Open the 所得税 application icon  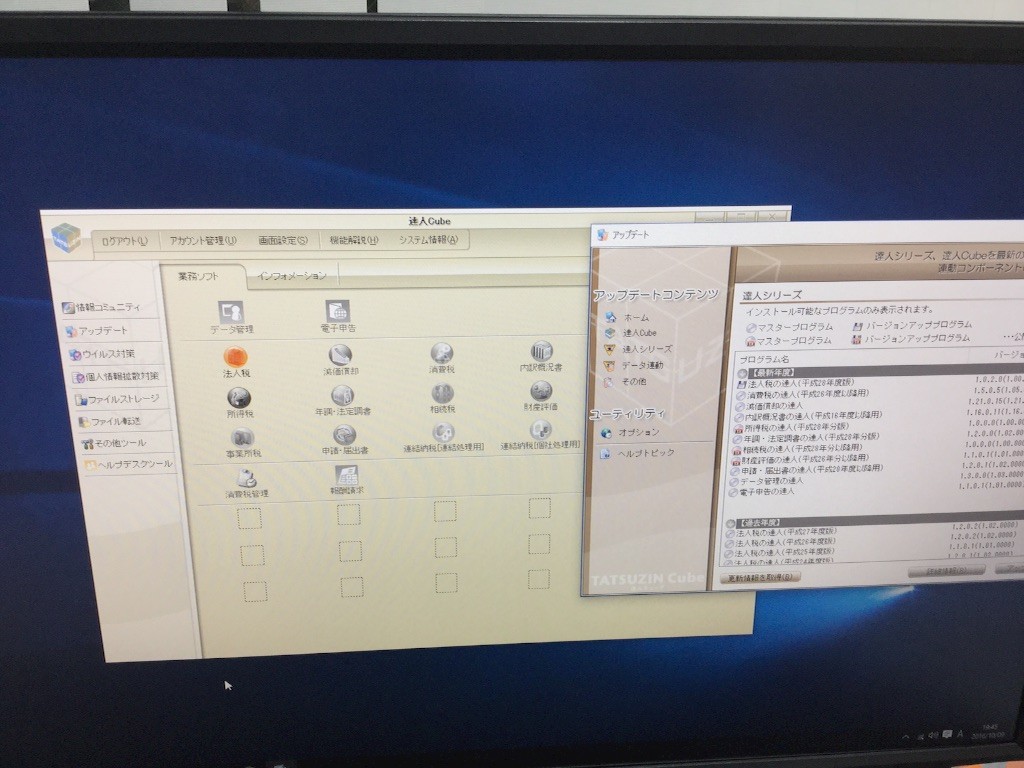tap(239, 402)
